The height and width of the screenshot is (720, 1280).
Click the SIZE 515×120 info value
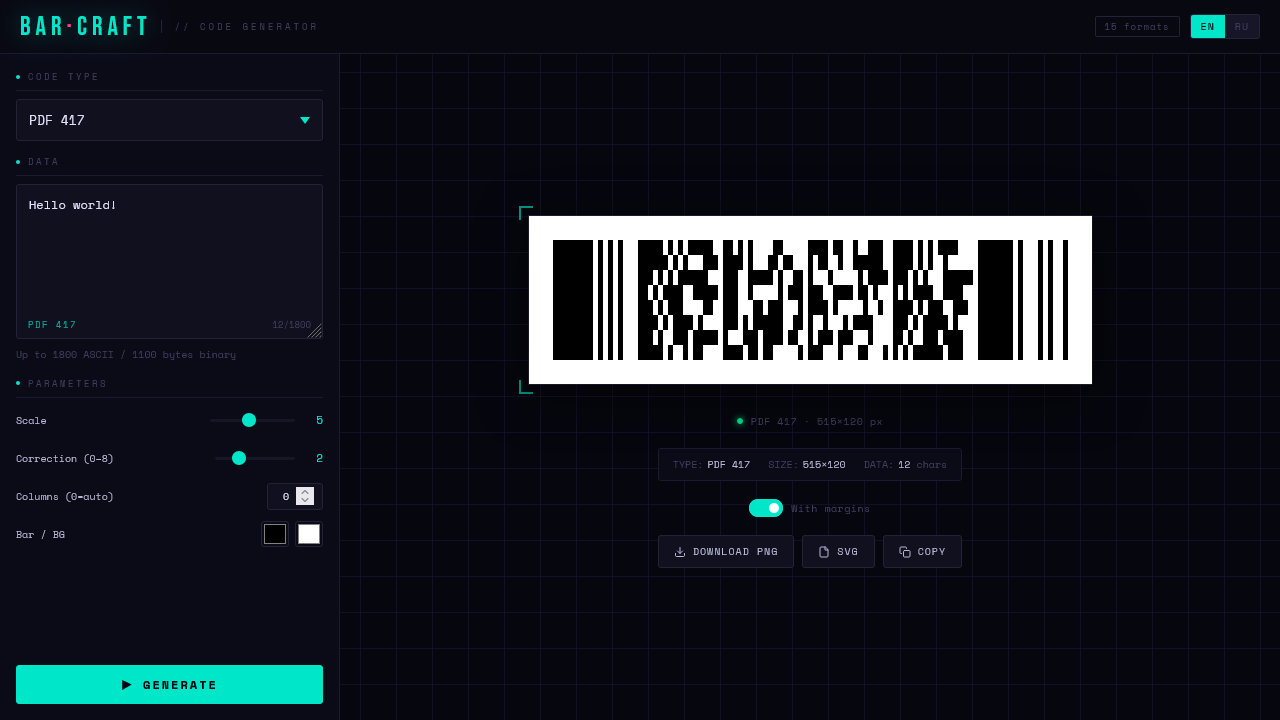824,465
